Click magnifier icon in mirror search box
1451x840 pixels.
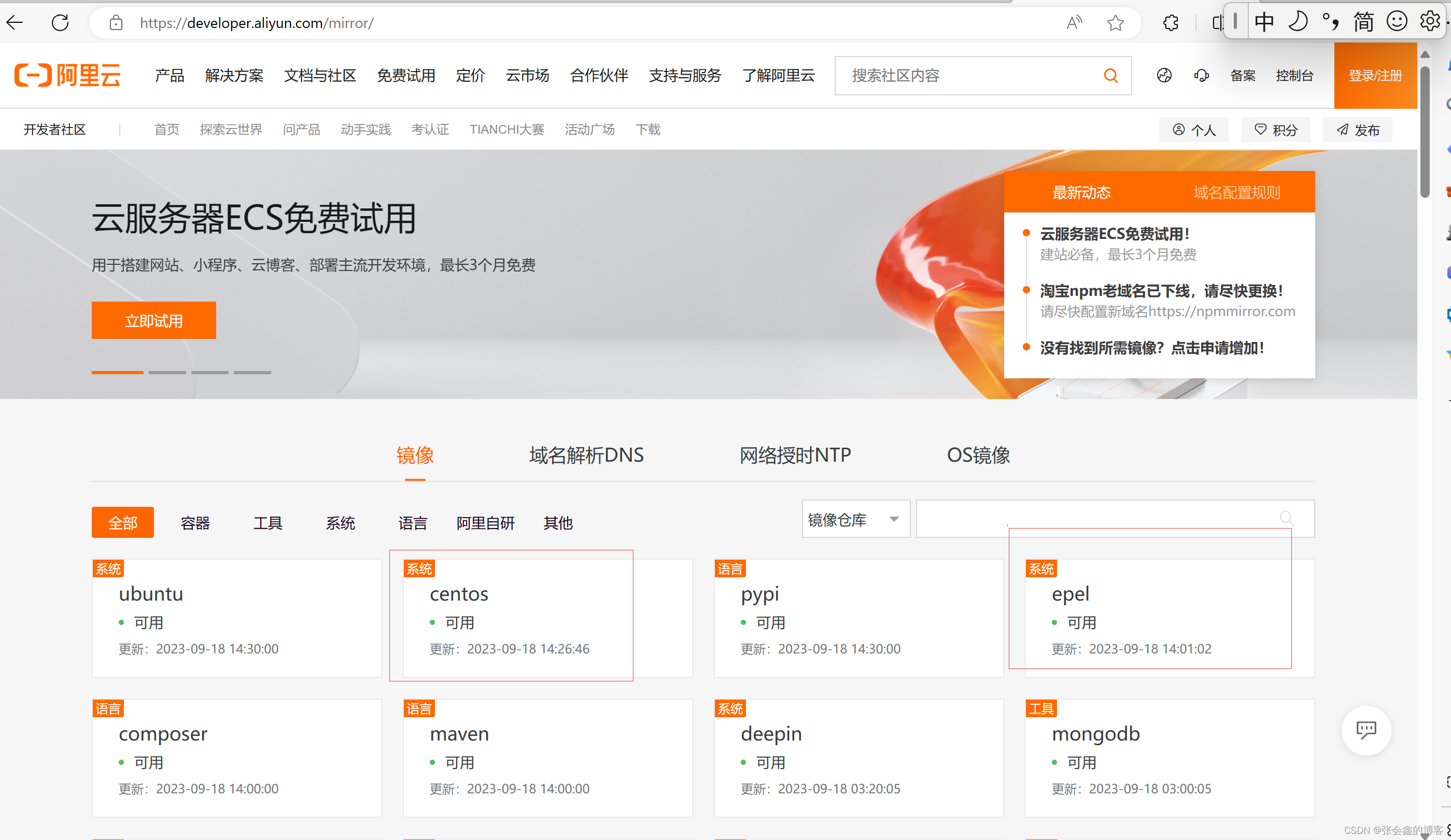(x=1286, y=518)
